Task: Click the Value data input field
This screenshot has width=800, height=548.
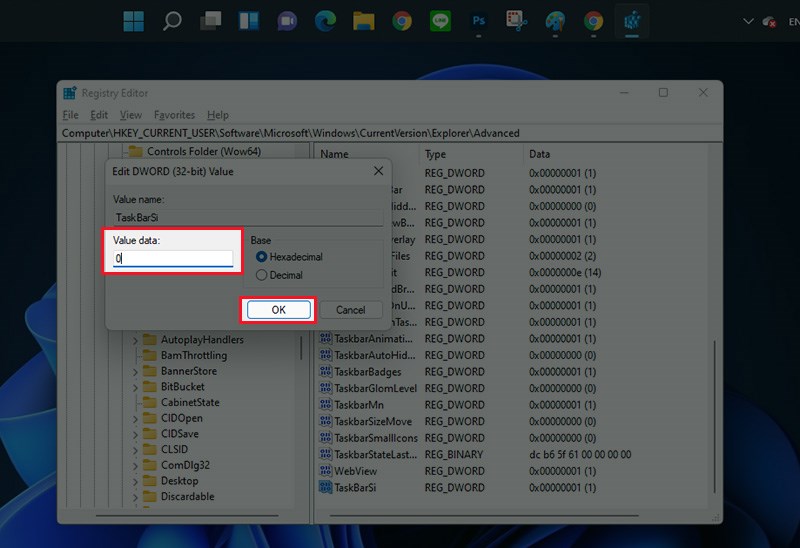Action: (173, 258)
